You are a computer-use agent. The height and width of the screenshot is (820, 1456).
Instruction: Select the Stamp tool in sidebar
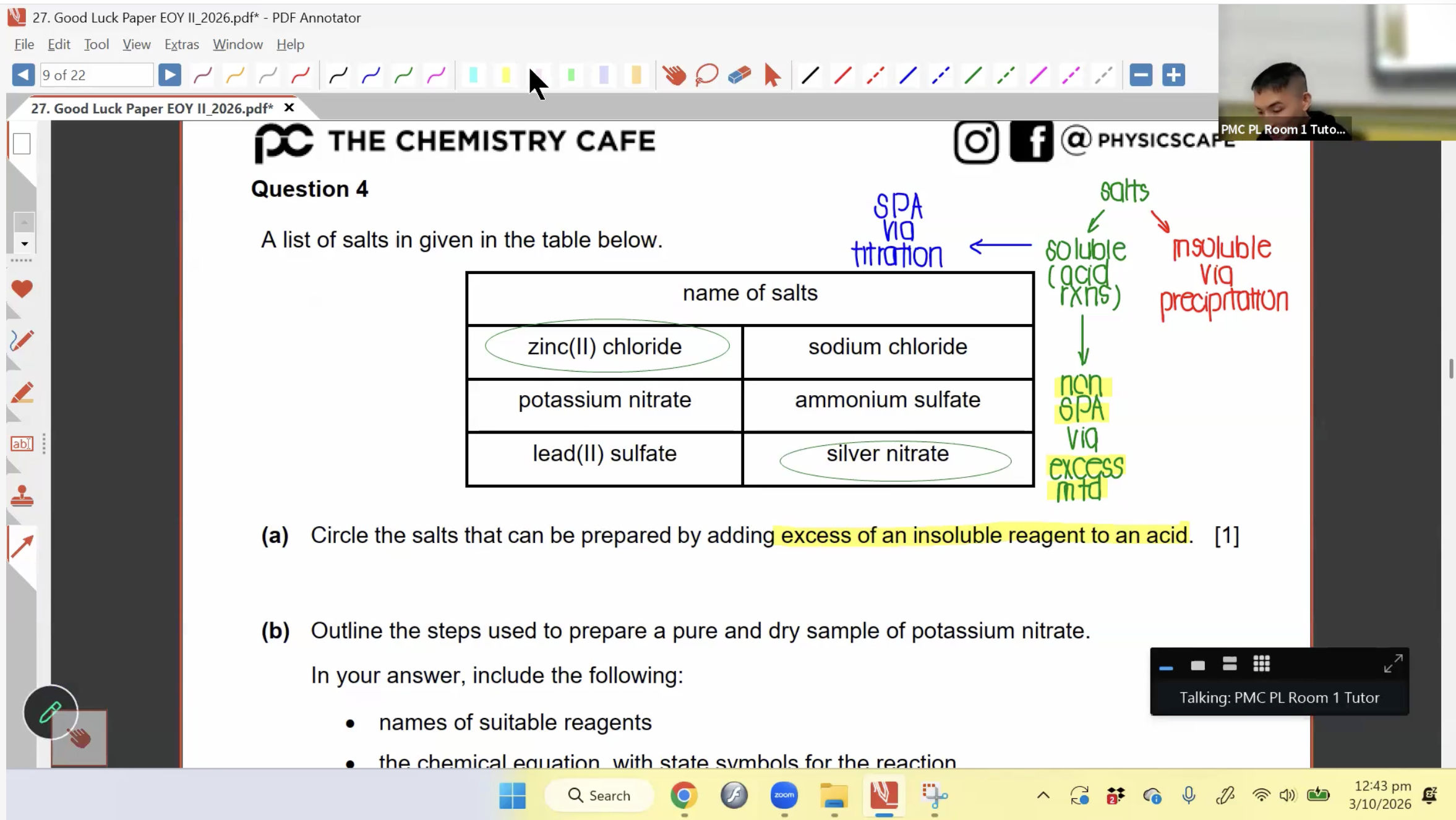tap(22, 496)
